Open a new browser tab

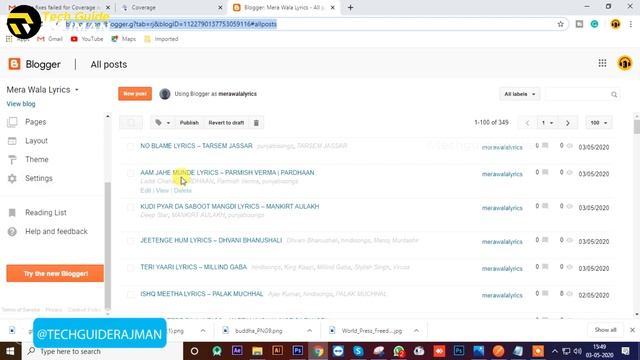click(x=350, y=7)
